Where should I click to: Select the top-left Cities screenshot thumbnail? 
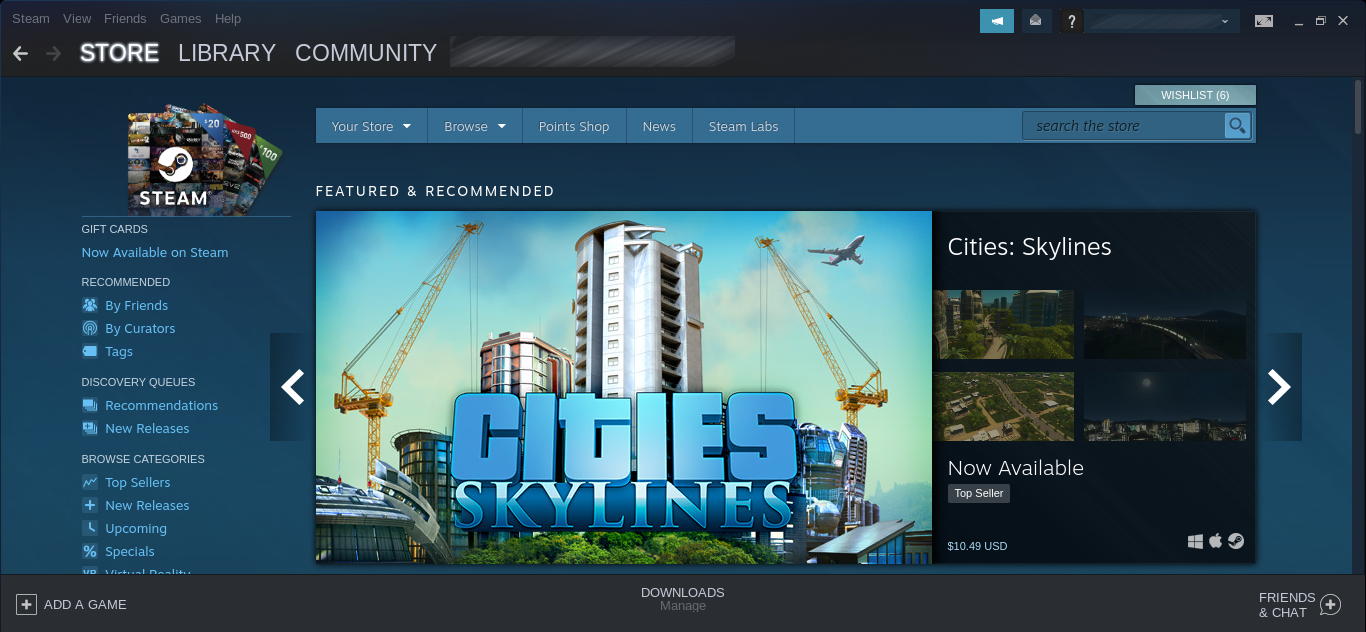(1004, 324)
